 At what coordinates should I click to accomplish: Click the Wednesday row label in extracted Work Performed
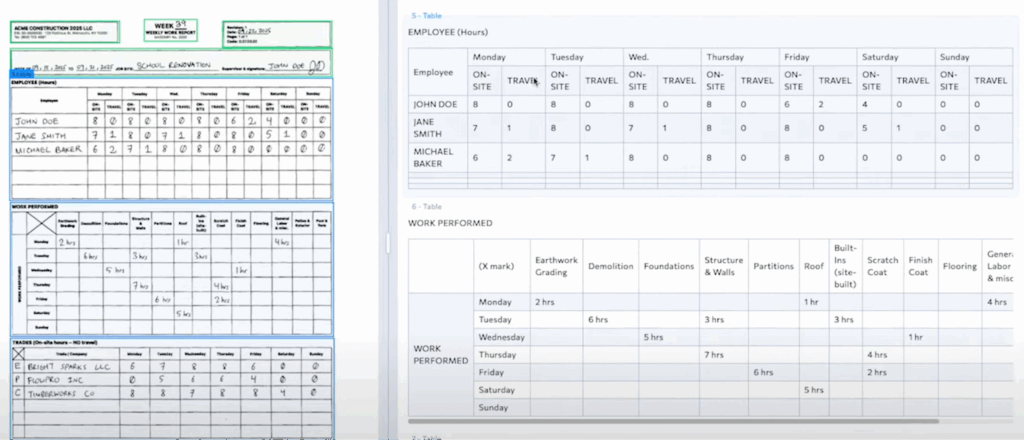tap(502, 337)
